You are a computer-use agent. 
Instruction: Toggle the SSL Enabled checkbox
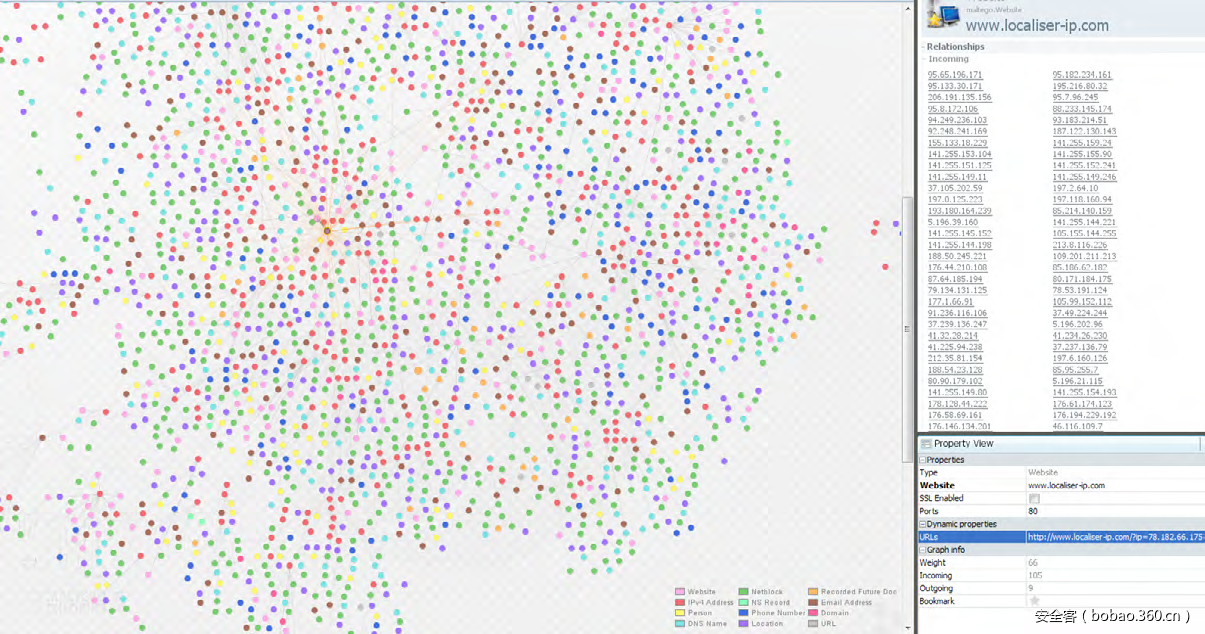(x=1034, y=498)
